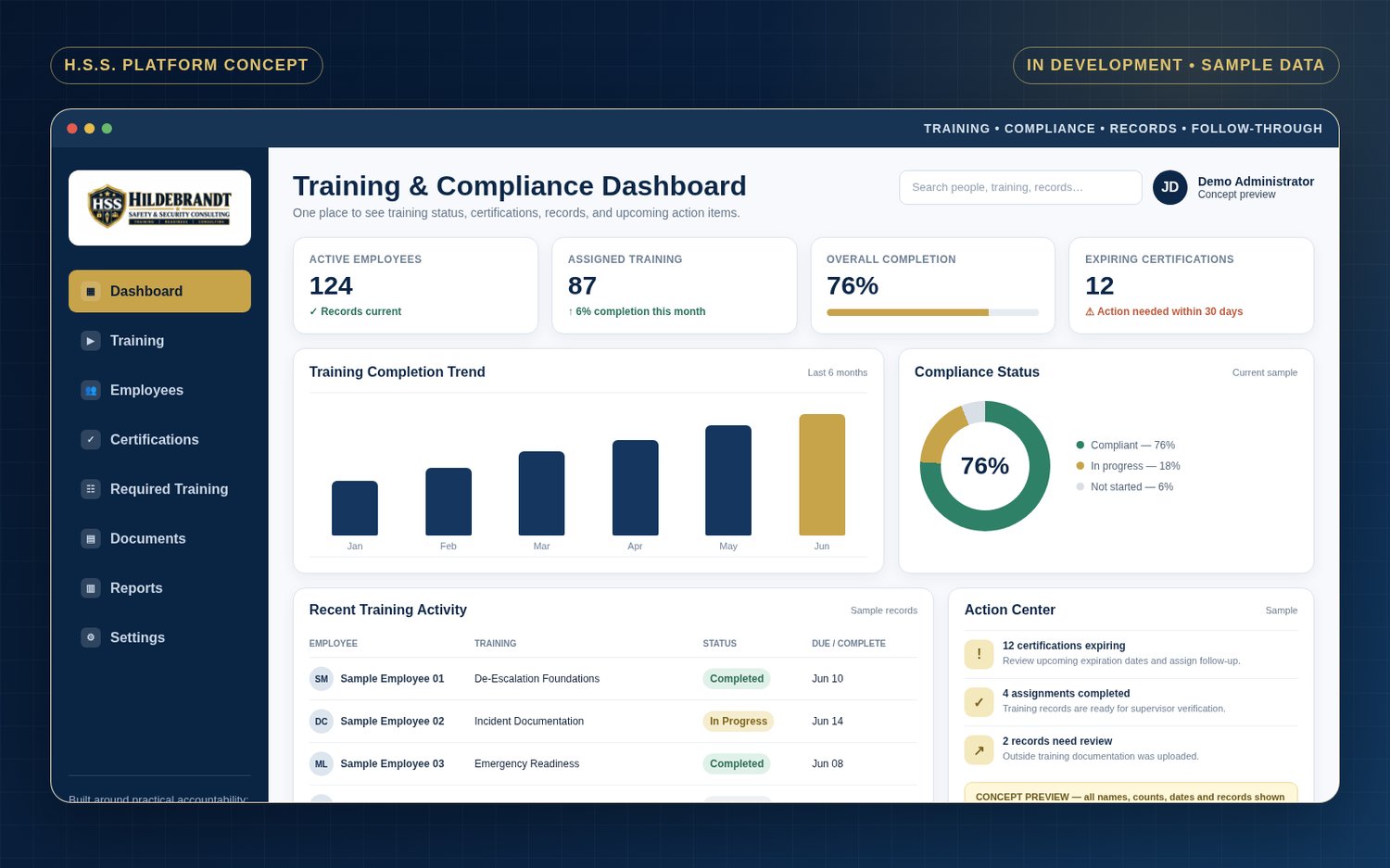Click the De-Escalation Foundations training cell
1390x868 pixels.
coord(537,679)
